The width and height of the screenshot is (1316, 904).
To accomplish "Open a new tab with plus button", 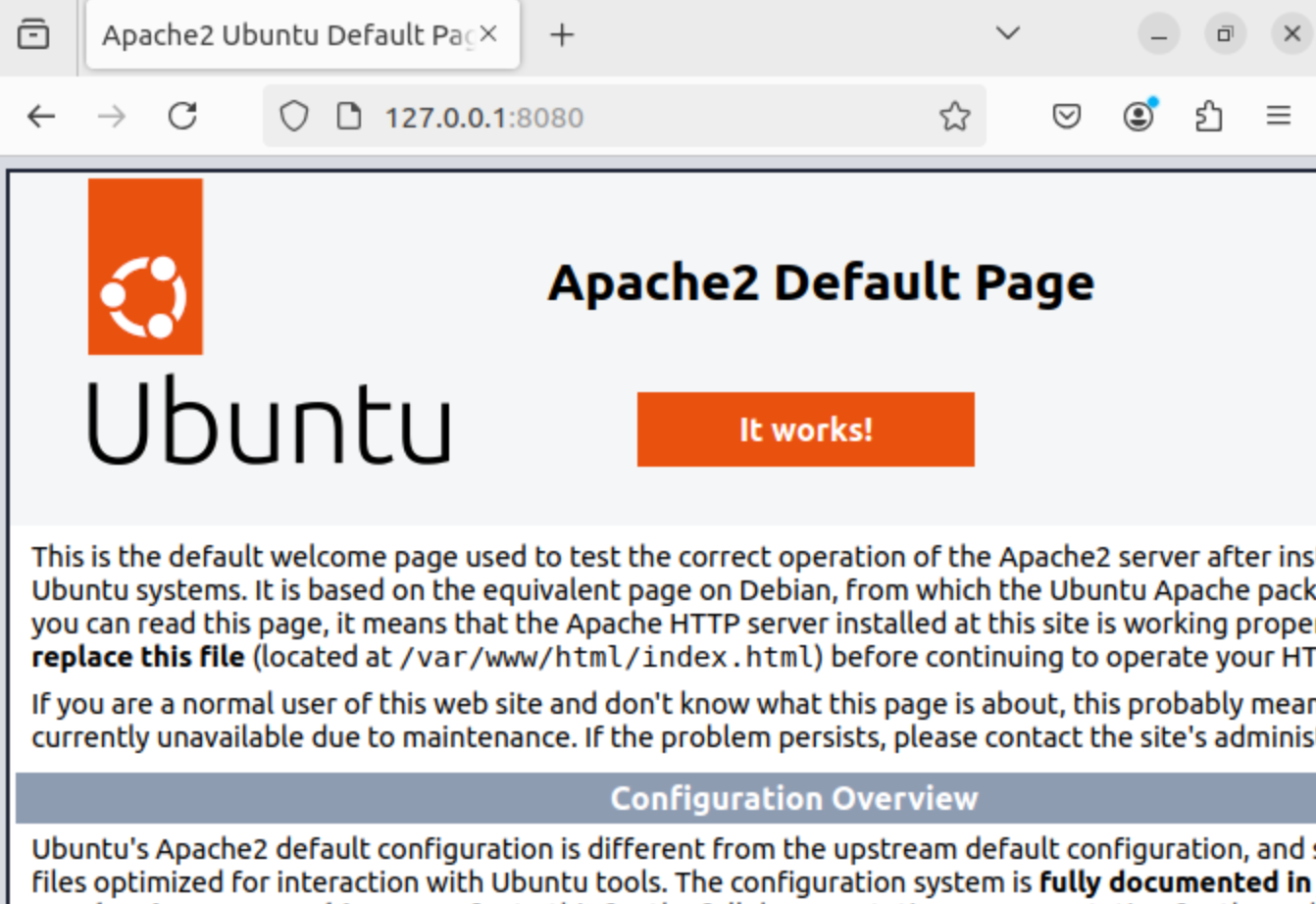I will coord(561,35).
